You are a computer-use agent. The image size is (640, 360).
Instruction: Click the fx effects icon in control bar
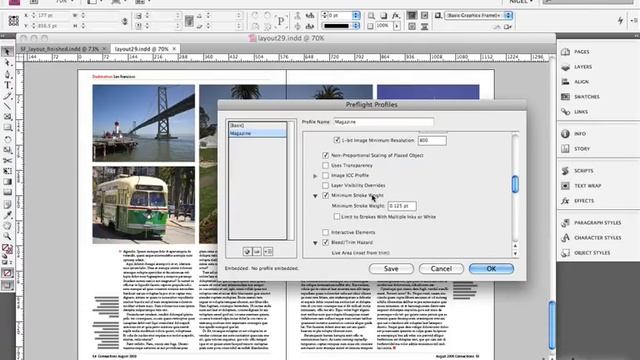[396, 16]
